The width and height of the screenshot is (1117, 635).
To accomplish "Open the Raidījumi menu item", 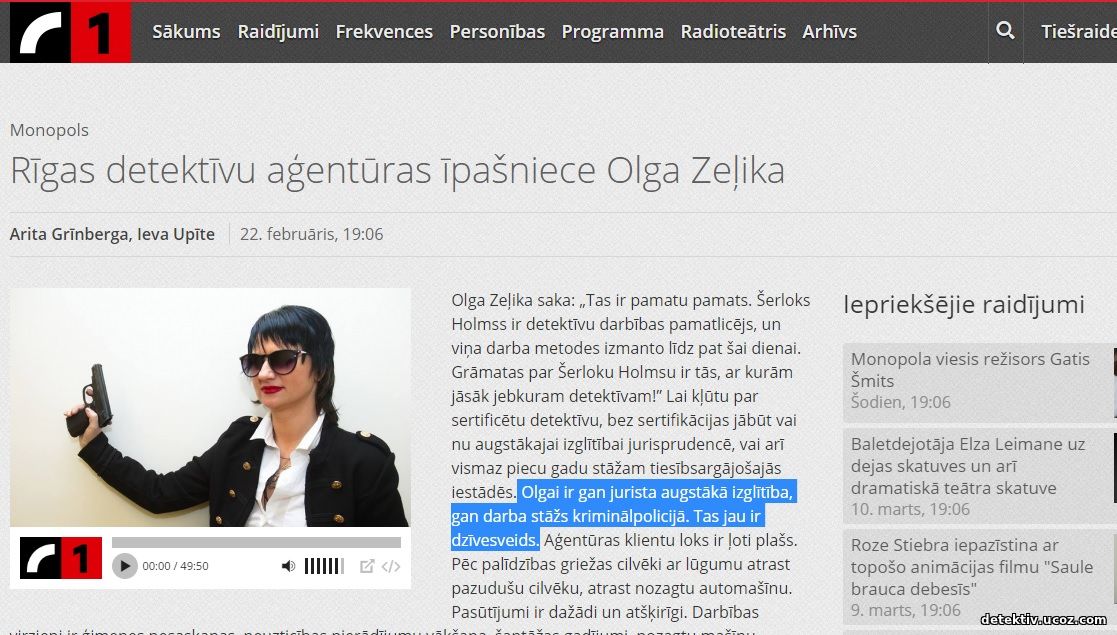I will (278, 32).
